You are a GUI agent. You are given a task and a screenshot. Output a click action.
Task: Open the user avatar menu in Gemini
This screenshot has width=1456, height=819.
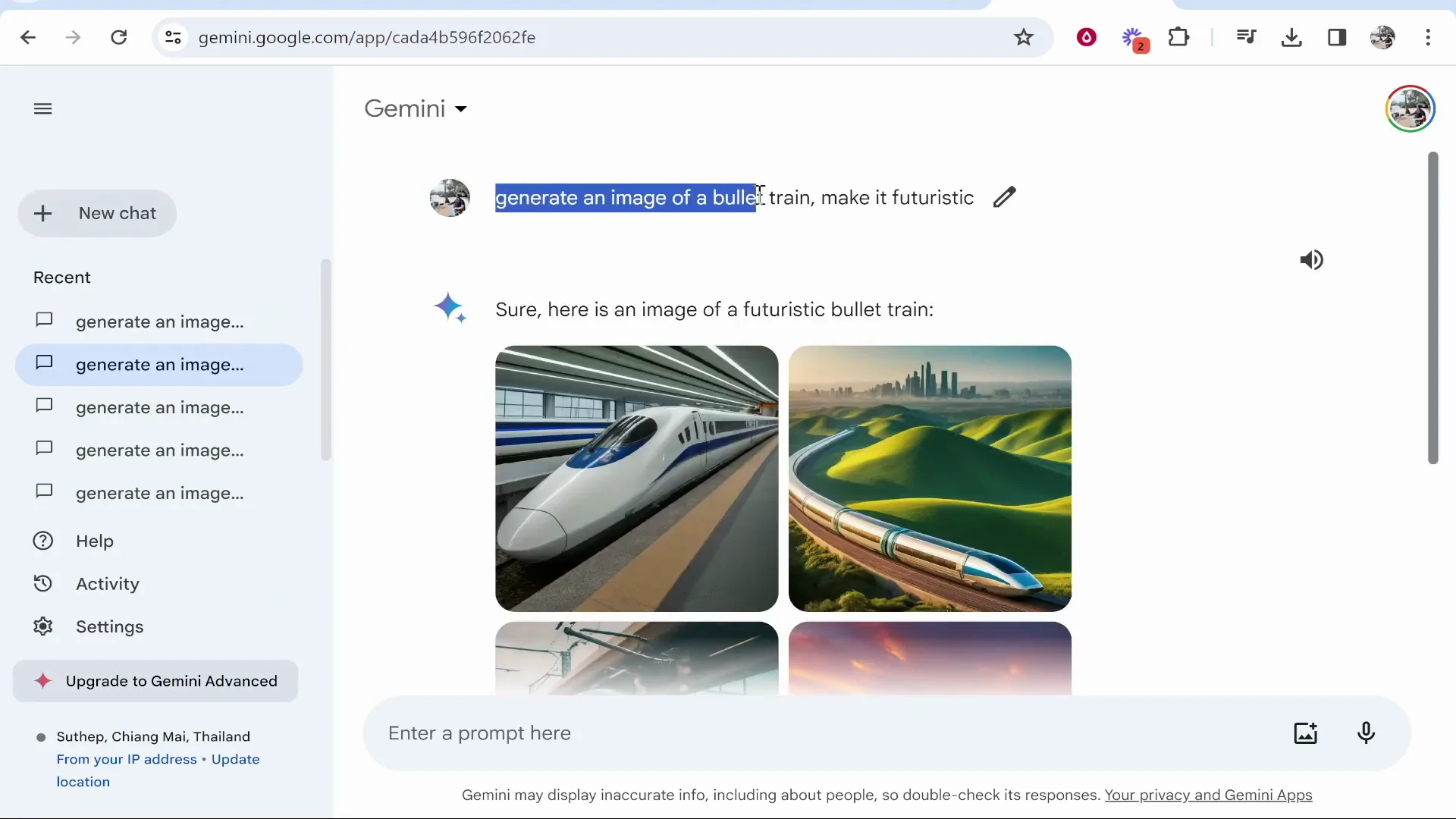(1410, 108)
